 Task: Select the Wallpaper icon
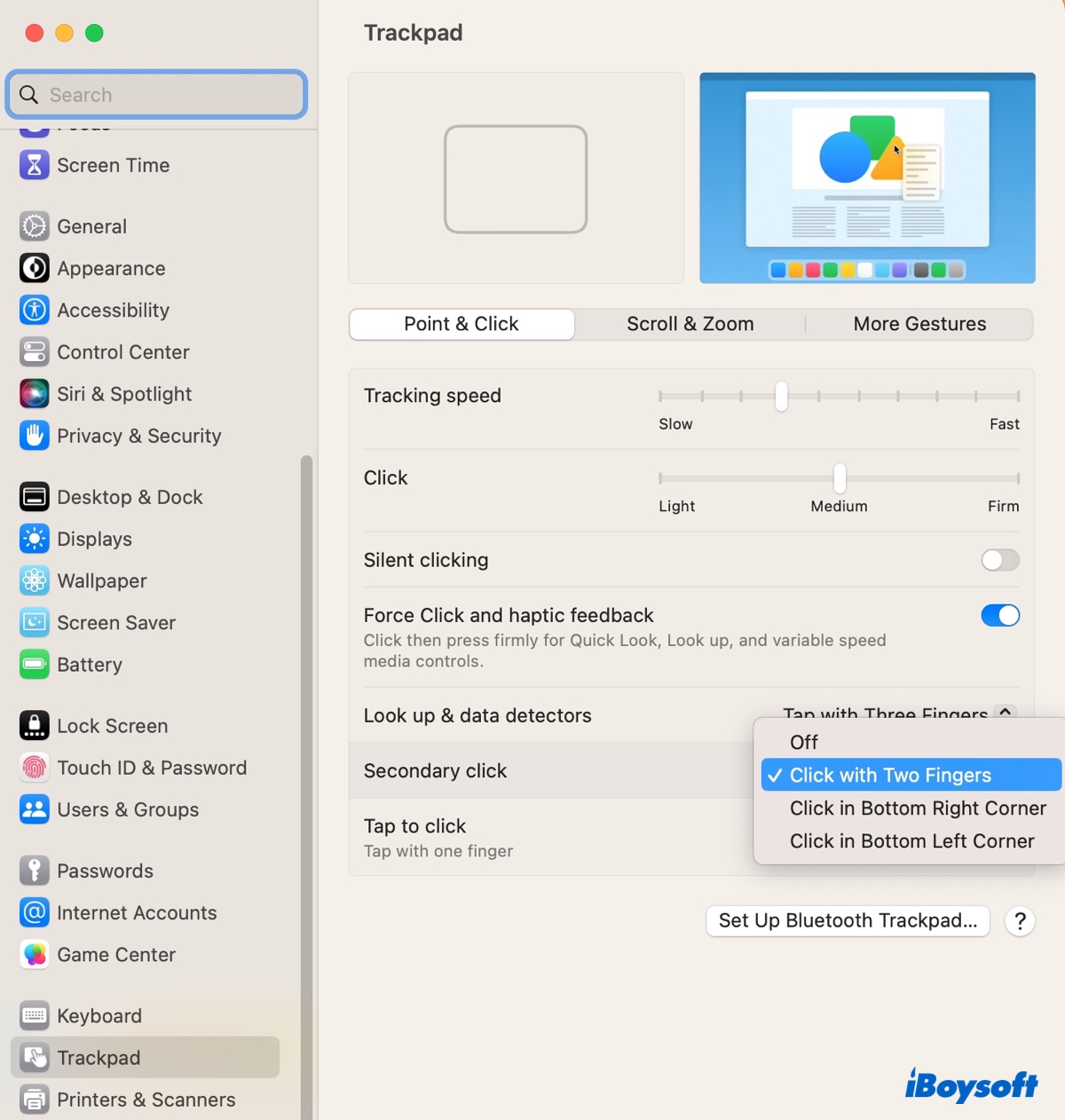point(34,580)
